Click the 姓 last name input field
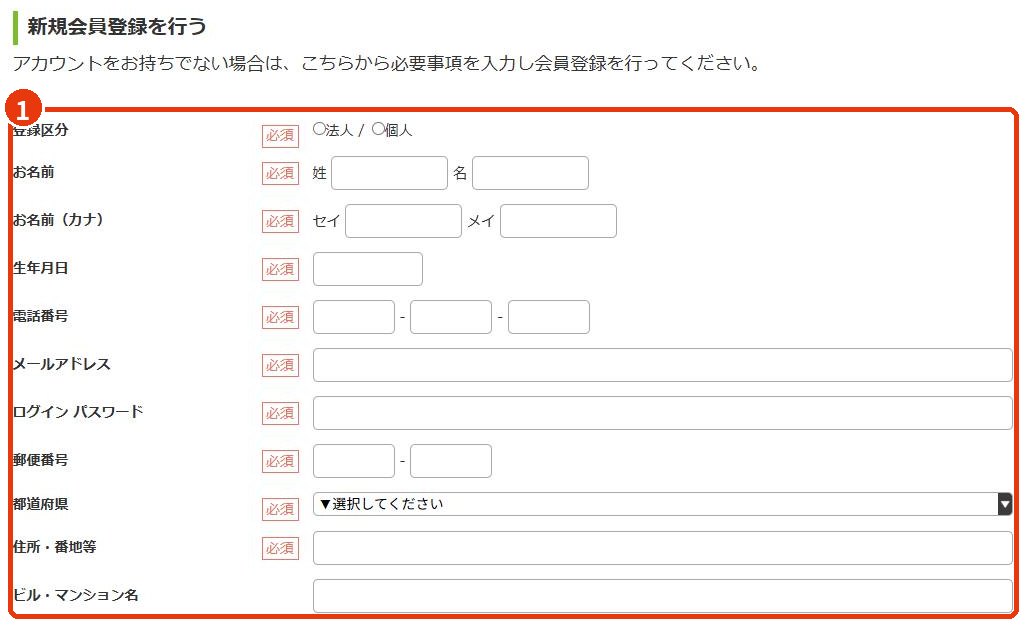This screenshot has height=629, width=1025. pyautogui.click(x=389, y=173)
